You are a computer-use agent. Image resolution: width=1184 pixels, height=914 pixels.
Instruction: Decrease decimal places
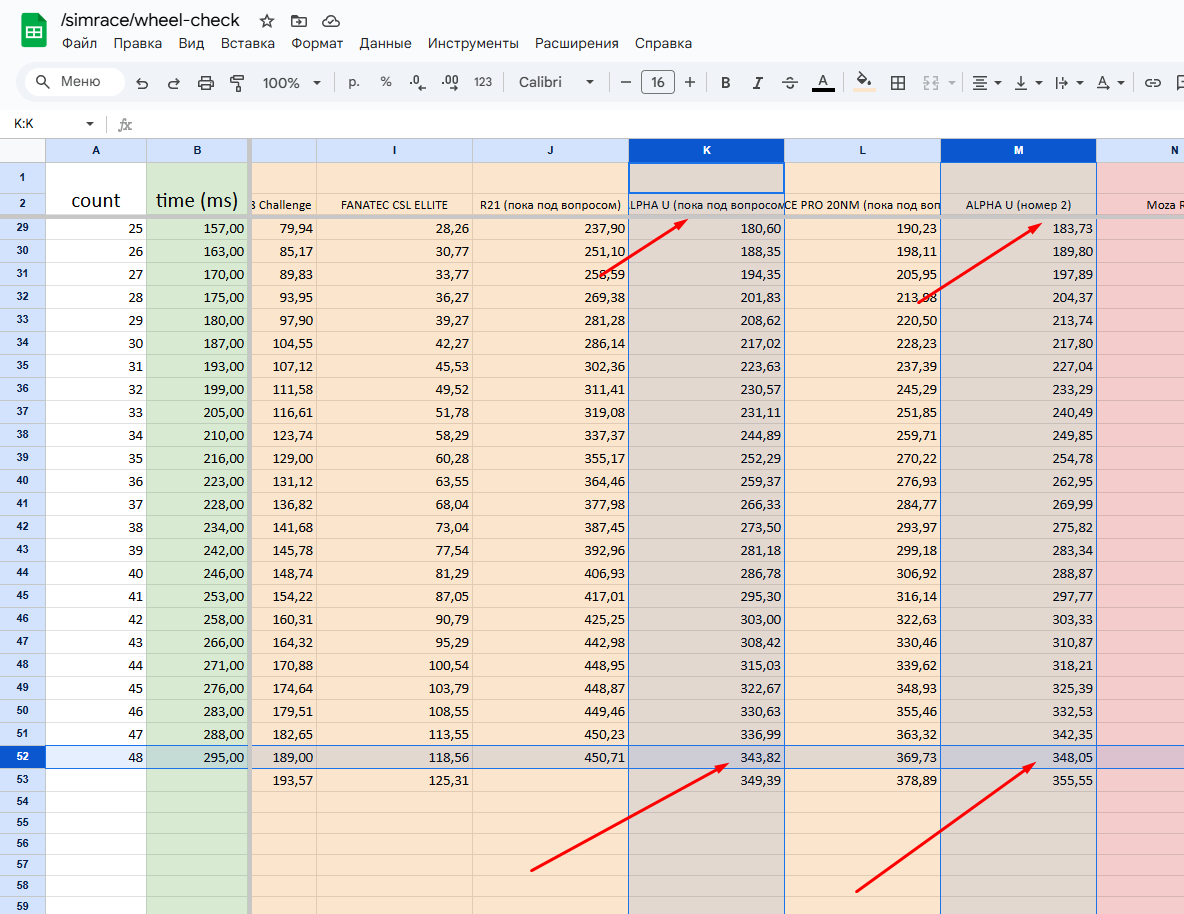(x=418, y=82)
